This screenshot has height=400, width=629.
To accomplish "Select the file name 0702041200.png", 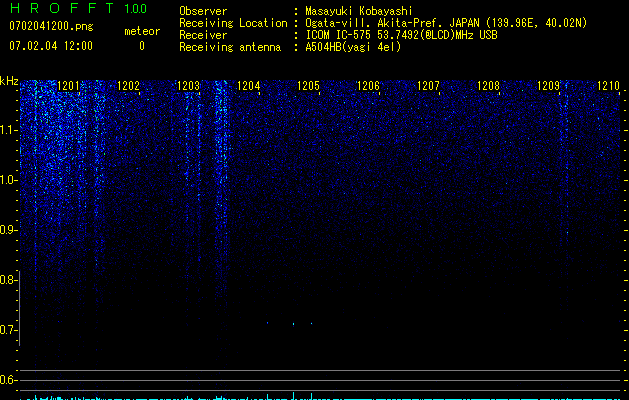I will [x=51, y=27].
